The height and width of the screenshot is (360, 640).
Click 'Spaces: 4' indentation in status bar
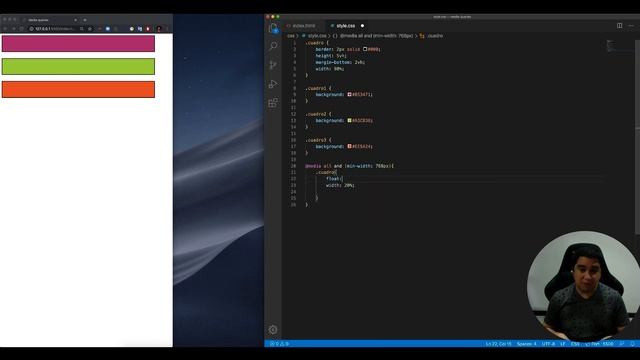(x=527, y=344)
